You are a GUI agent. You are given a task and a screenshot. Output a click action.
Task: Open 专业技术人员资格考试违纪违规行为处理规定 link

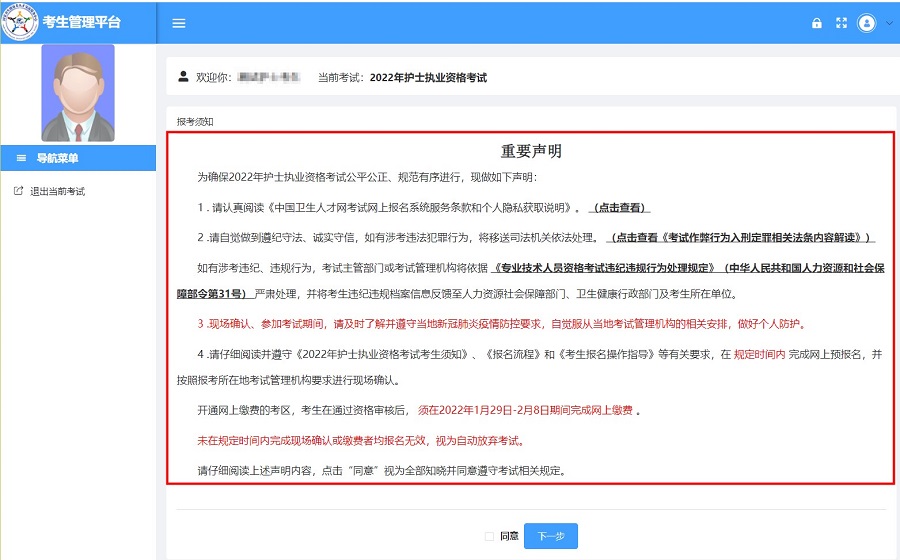[604, 268]
